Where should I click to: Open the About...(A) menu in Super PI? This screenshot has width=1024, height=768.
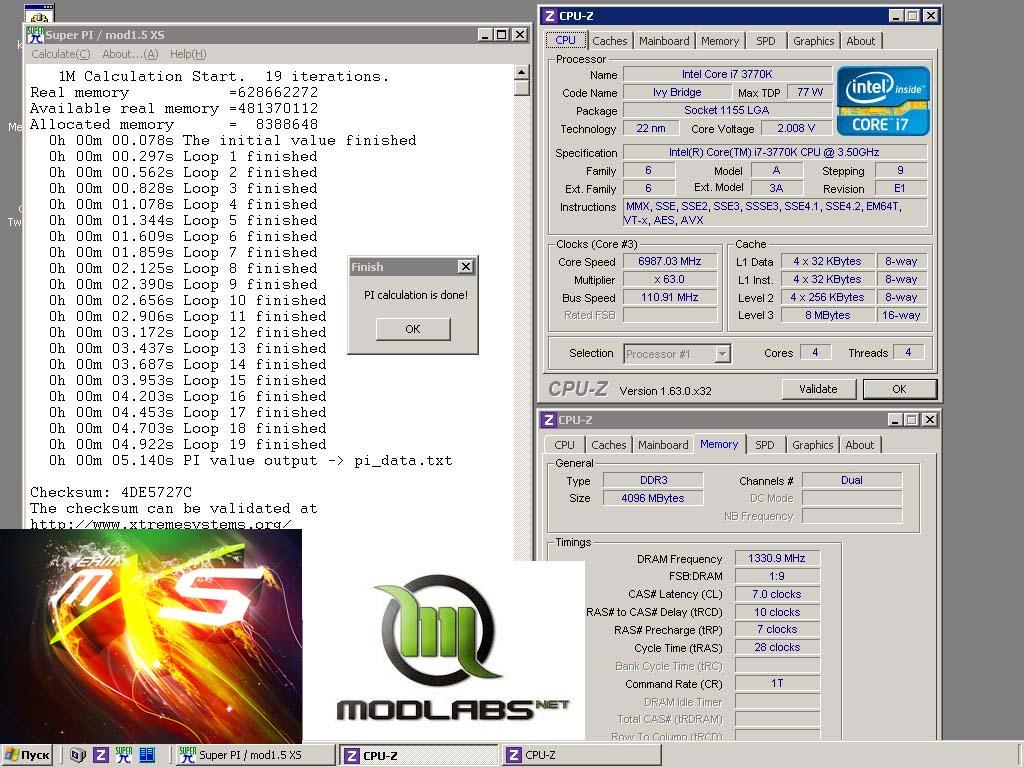pos(130,54)
